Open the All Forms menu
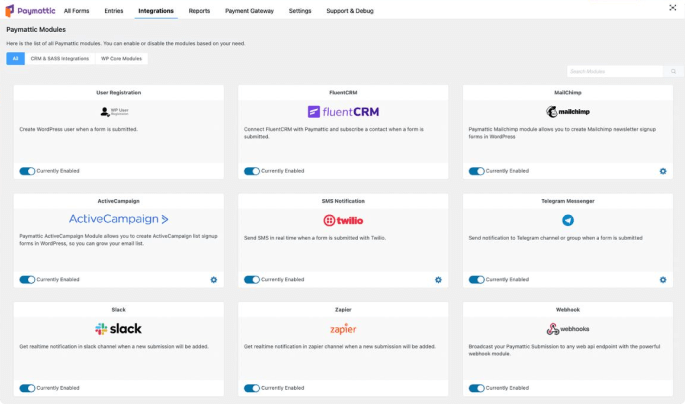This screenshot has height=404, width=685. tap(76, 11)
